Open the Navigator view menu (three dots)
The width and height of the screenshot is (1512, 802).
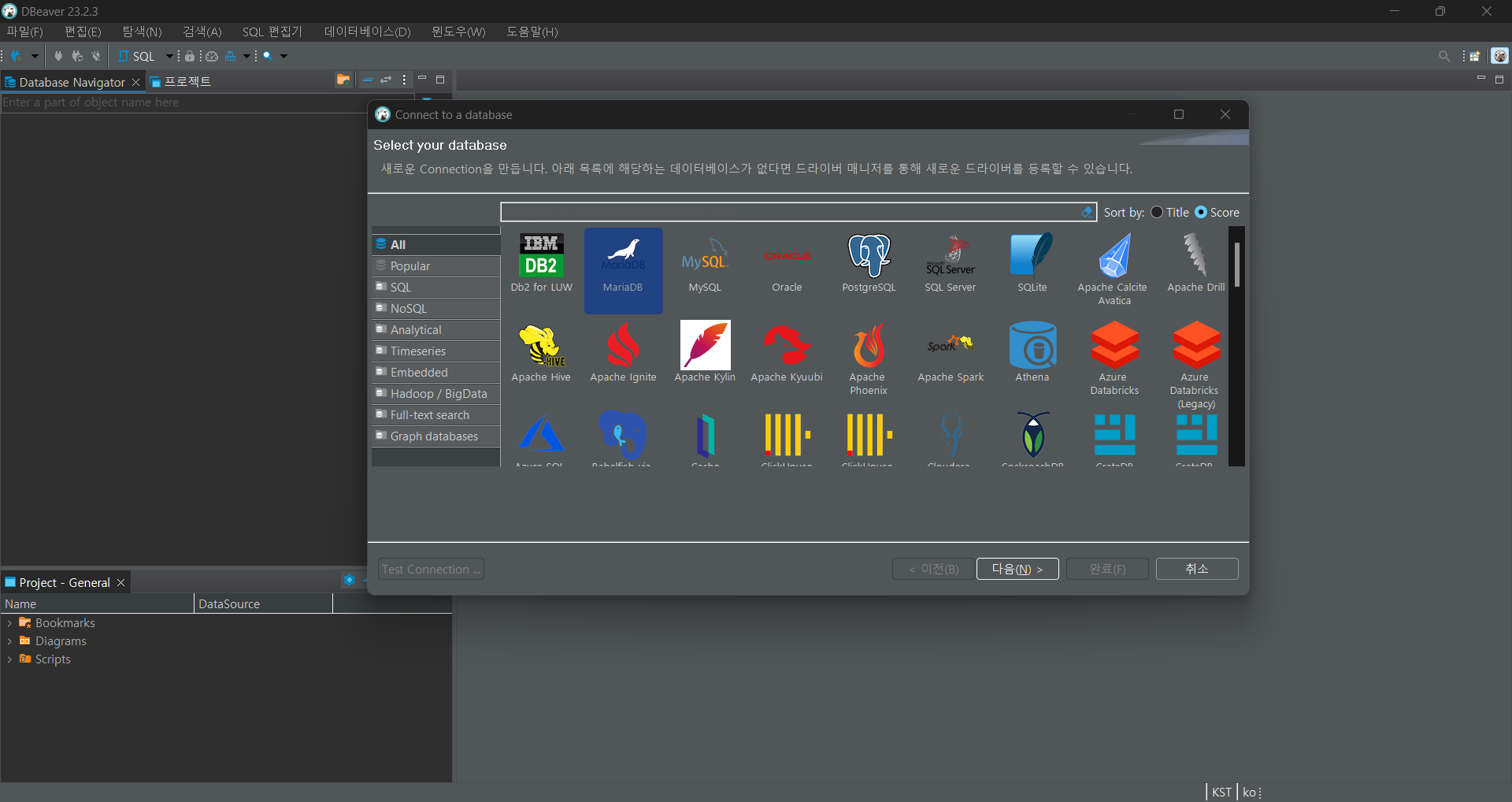click(404, 80)
